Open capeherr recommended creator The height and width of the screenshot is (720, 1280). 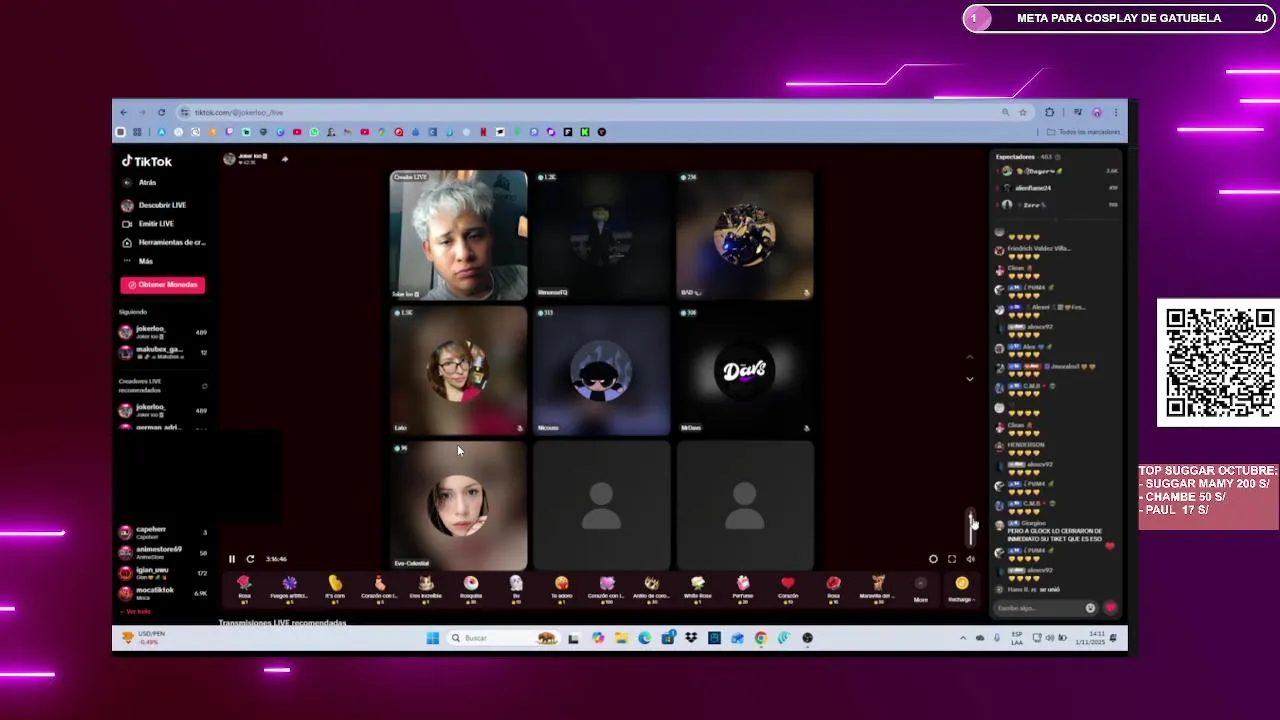pos(163,532)
